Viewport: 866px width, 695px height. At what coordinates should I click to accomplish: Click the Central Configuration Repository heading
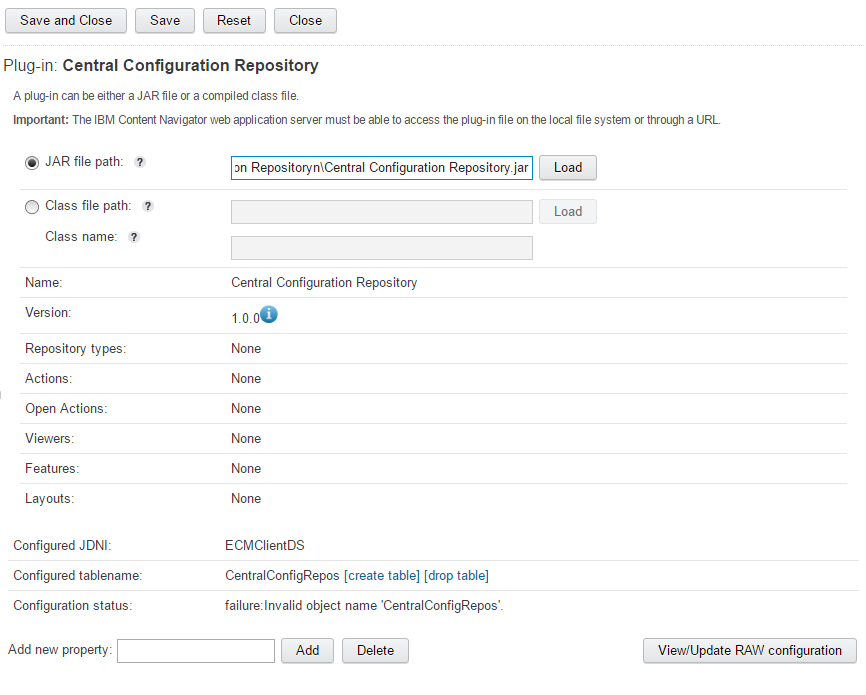coord(191,65)
